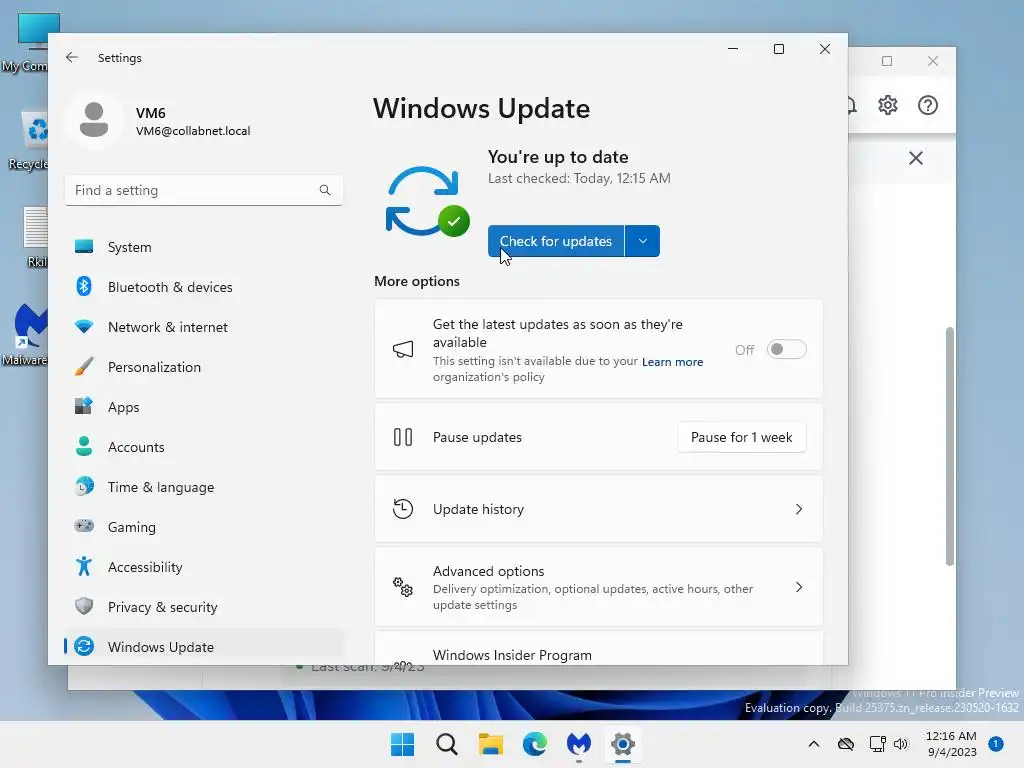The height and width of the screenshot is (768, 1024).
Task: Show hidden tray icons chevron
Action: [x=814, y=744]
